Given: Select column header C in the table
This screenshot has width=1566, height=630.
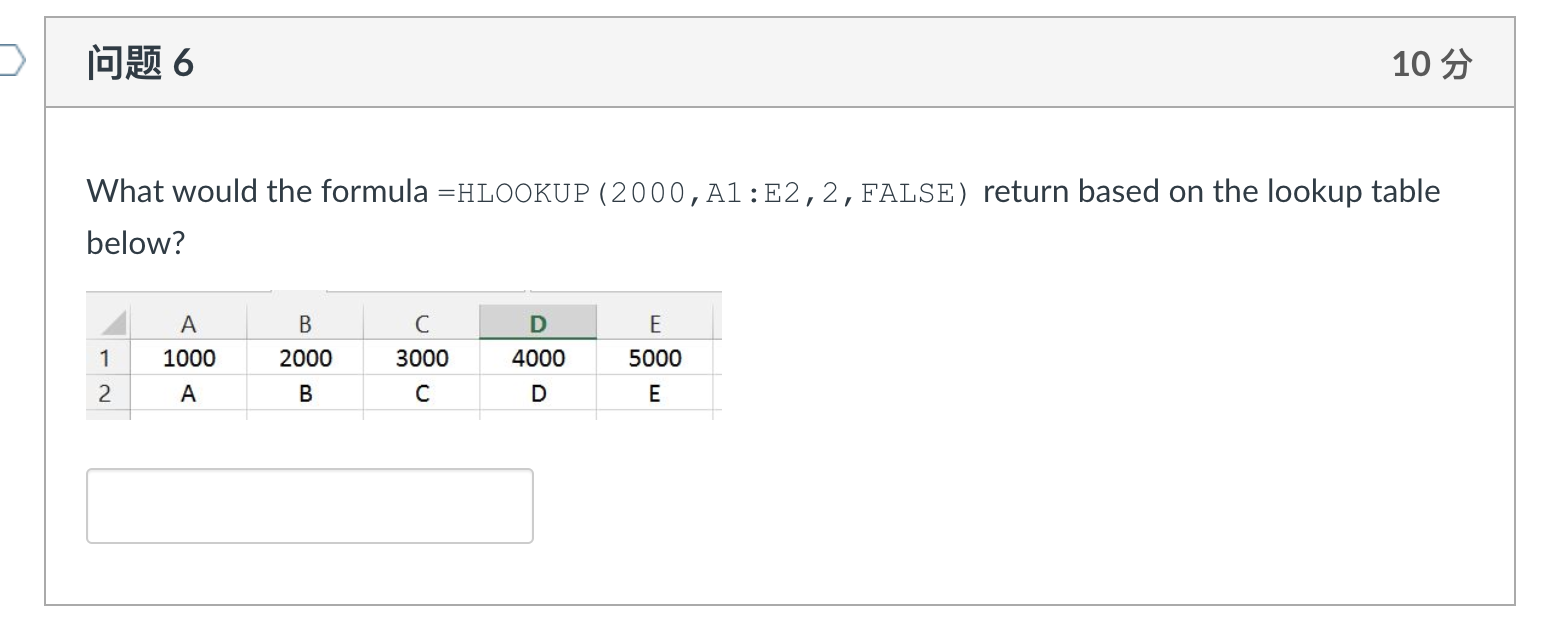Looking at the screenshot, I should click(x=422, y=322).
